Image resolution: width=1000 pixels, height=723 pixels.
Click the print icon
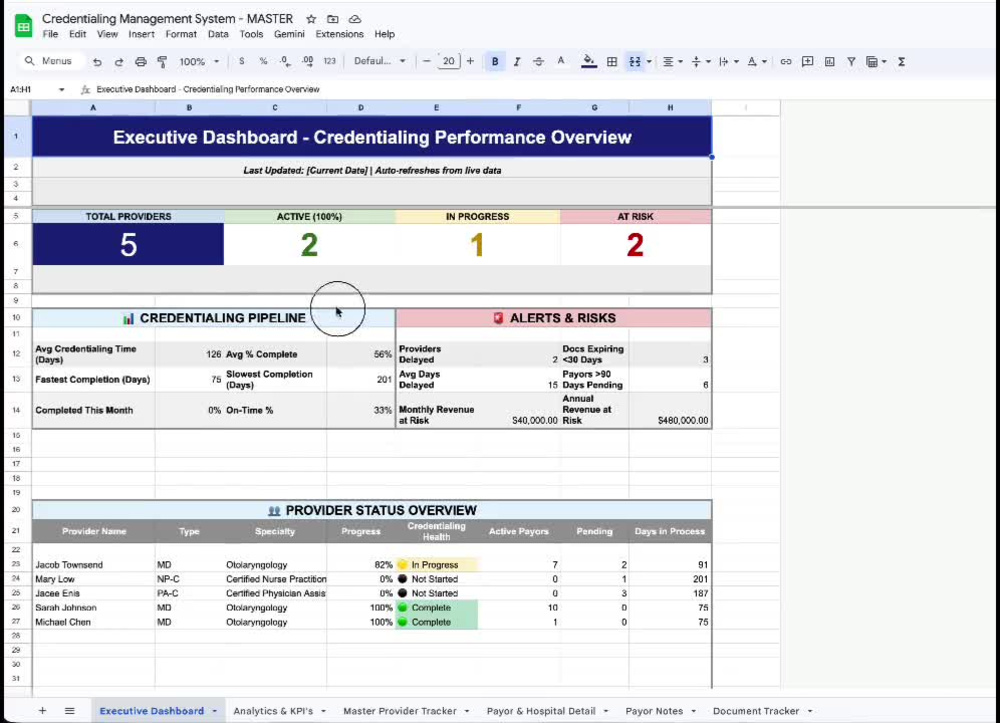coord(141,62)
